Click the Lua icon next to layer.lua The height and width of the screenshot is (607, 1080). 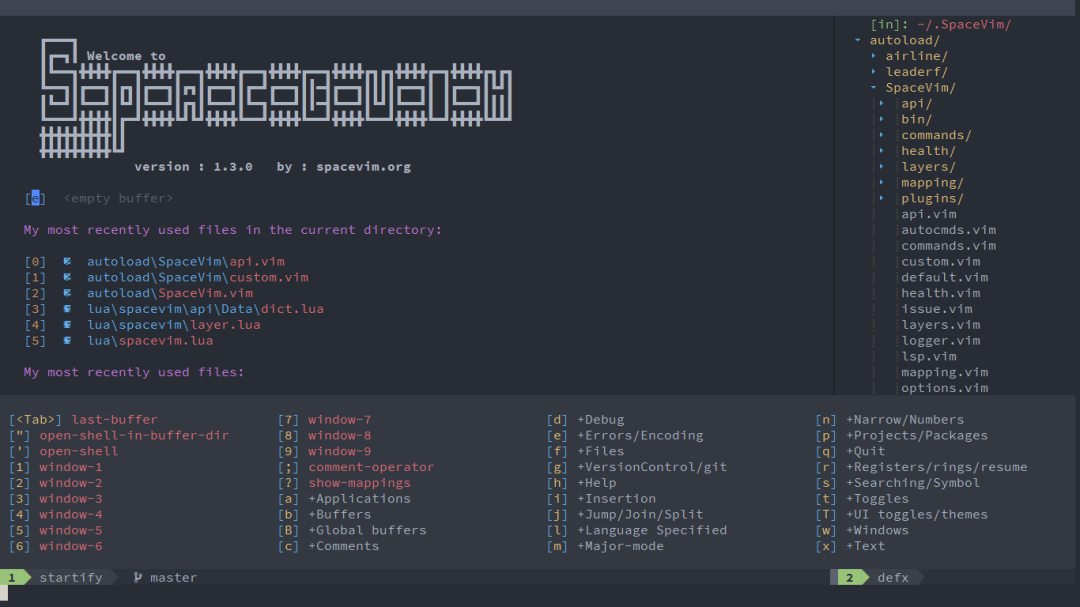pos(66,325)
